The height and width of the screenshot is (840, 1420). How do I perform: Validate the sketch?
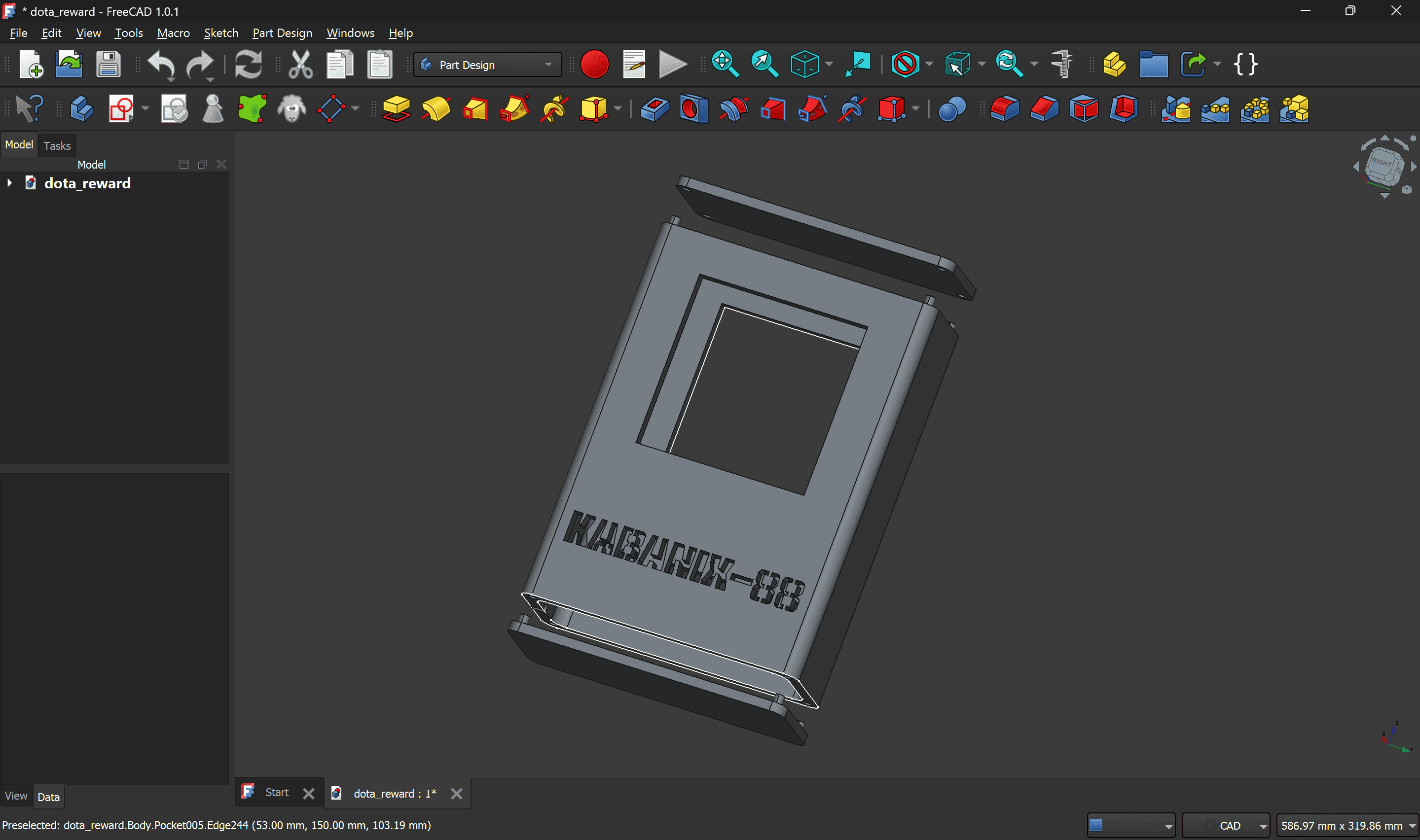174,108
